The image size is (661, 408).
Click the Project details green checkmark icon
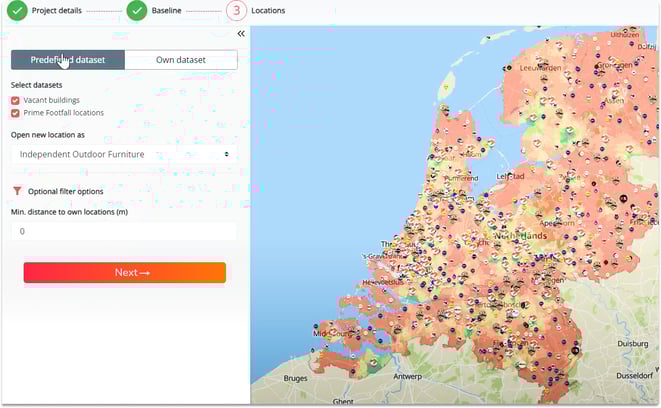17,11
